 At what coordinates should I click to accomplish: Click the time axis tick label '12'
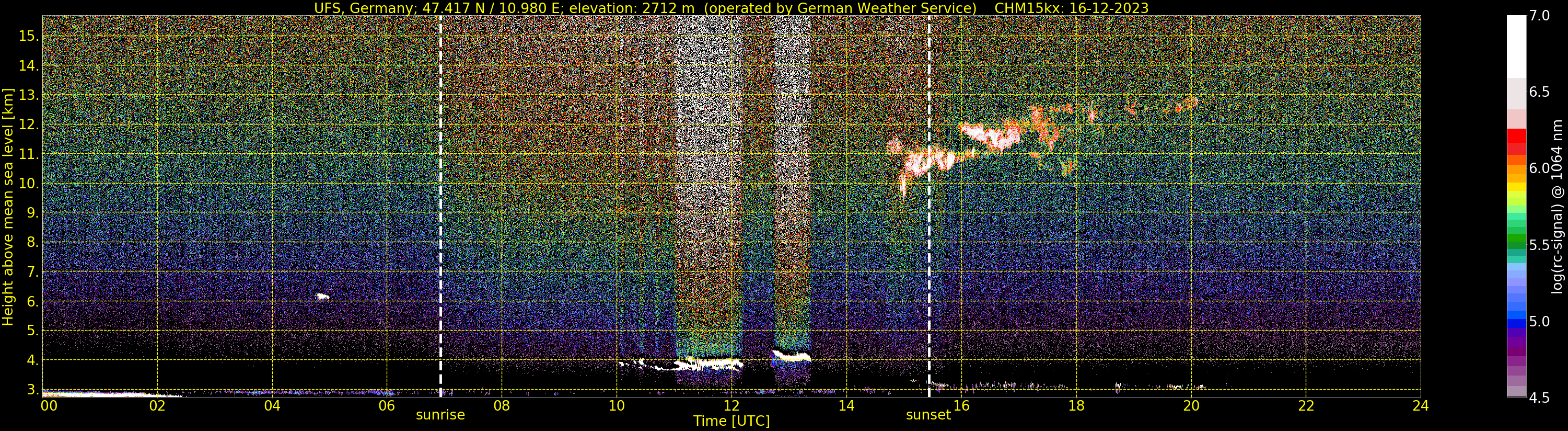[731, 405]
